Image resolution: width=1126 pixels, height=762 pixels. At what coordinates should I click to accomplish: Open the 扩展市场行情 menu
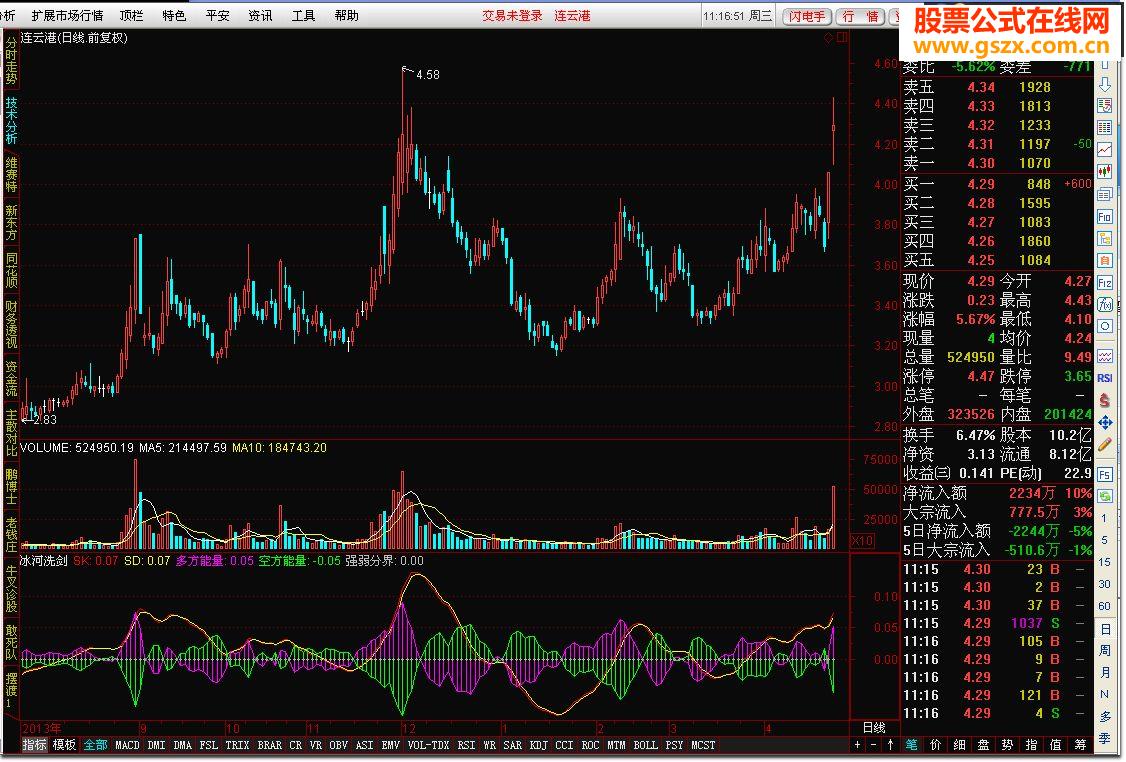(68, 15)
